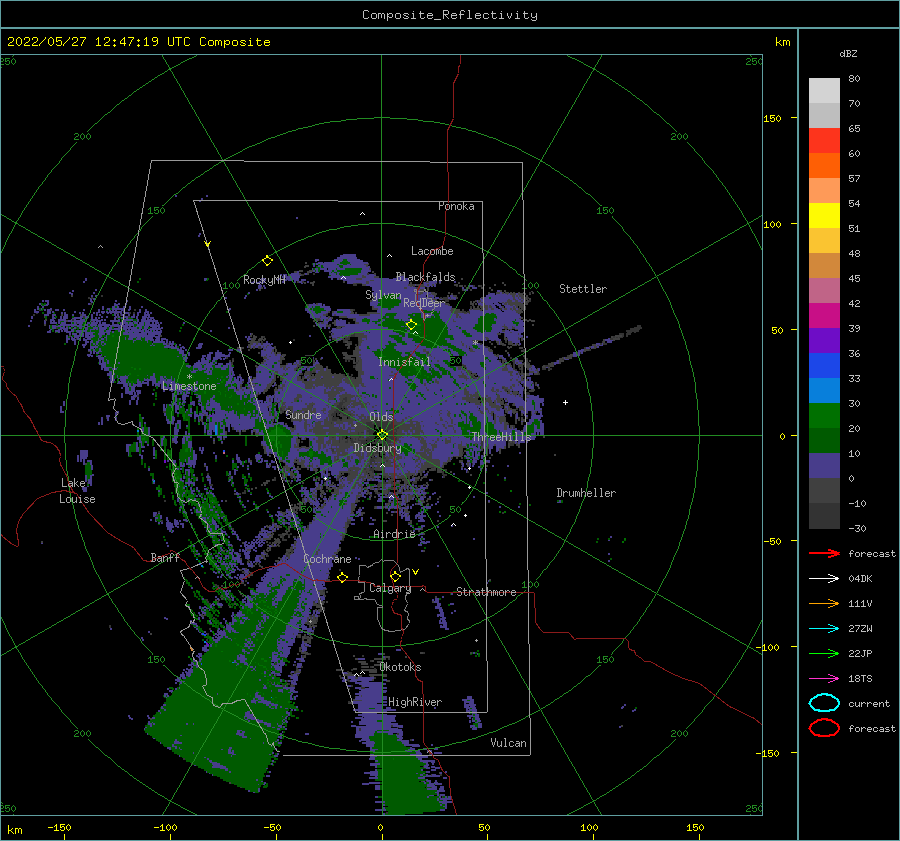The height and width of the screenshot is (841, 900).
Task: Select yellow diamond marker above Calgary label
Action: point(395,576)
